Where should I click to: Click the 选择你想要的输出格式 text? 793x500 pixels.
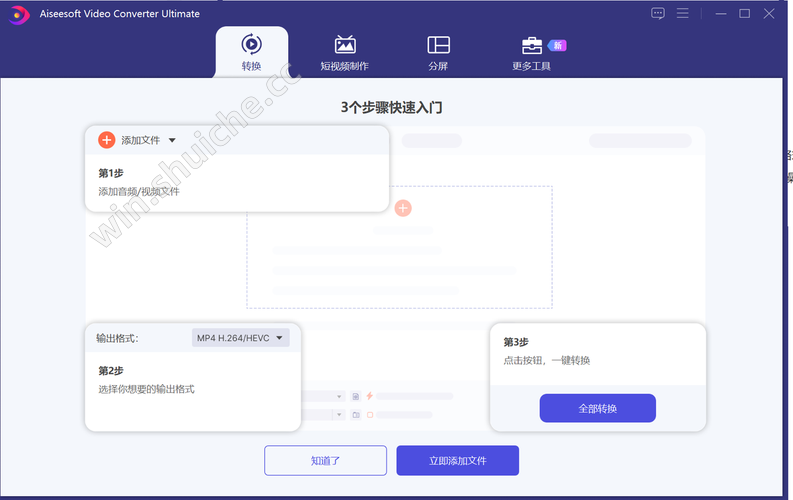[146, 389]
